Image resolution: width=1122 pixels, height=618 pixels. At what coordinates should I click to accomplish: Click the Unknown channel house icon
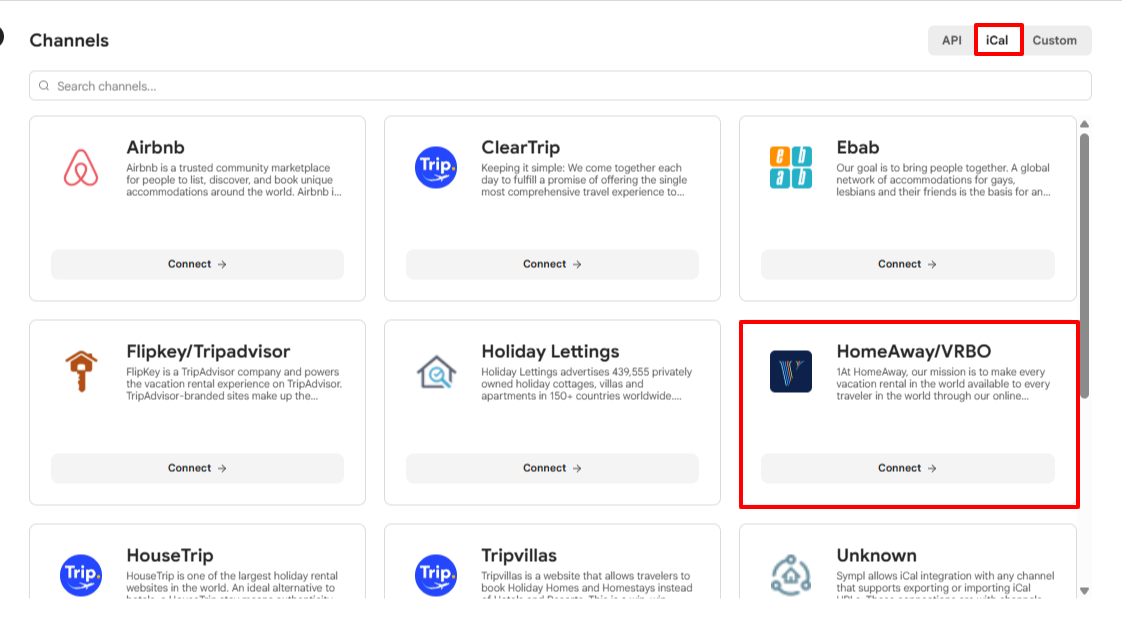tap(791, 574)
